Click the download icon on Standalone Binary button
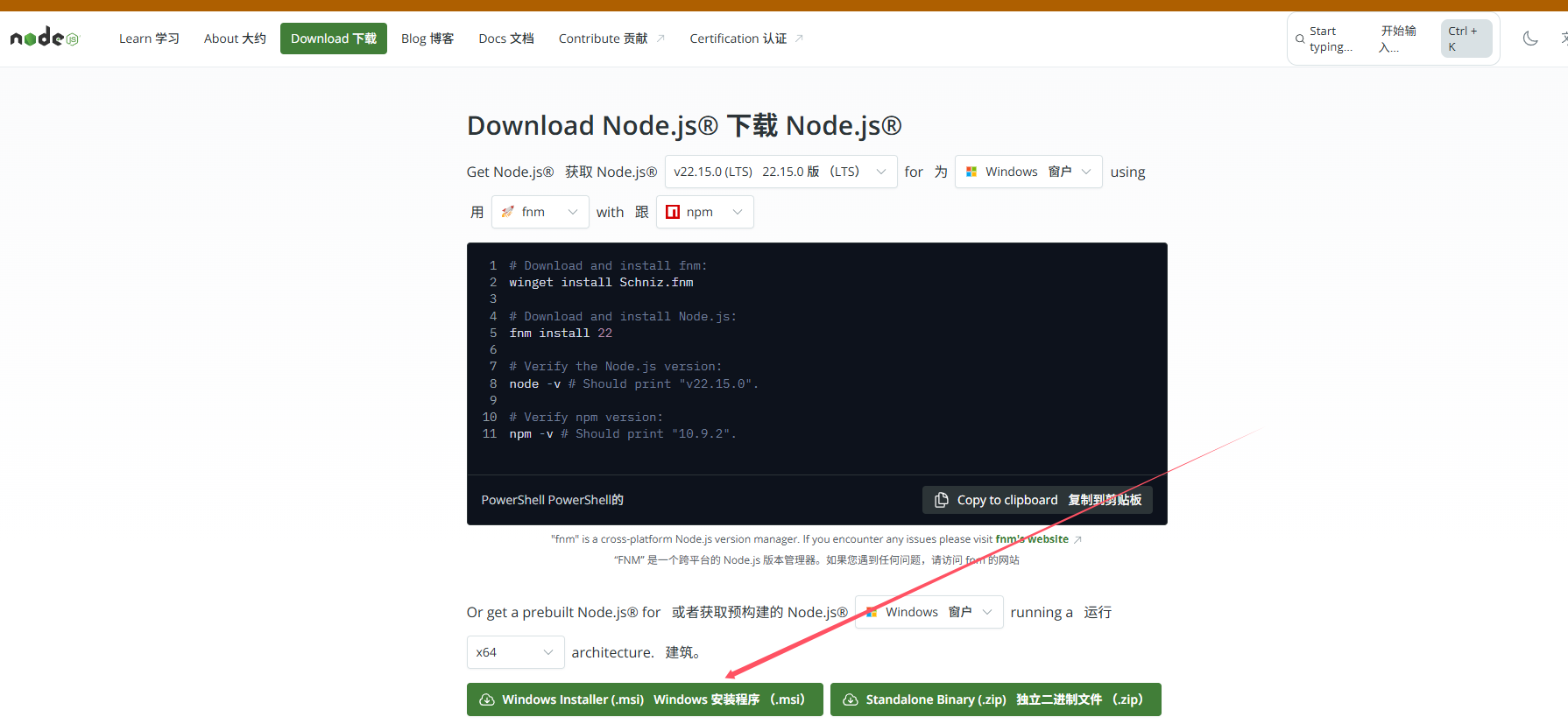This screenshot has width=1568, height=724. point(850,699)
